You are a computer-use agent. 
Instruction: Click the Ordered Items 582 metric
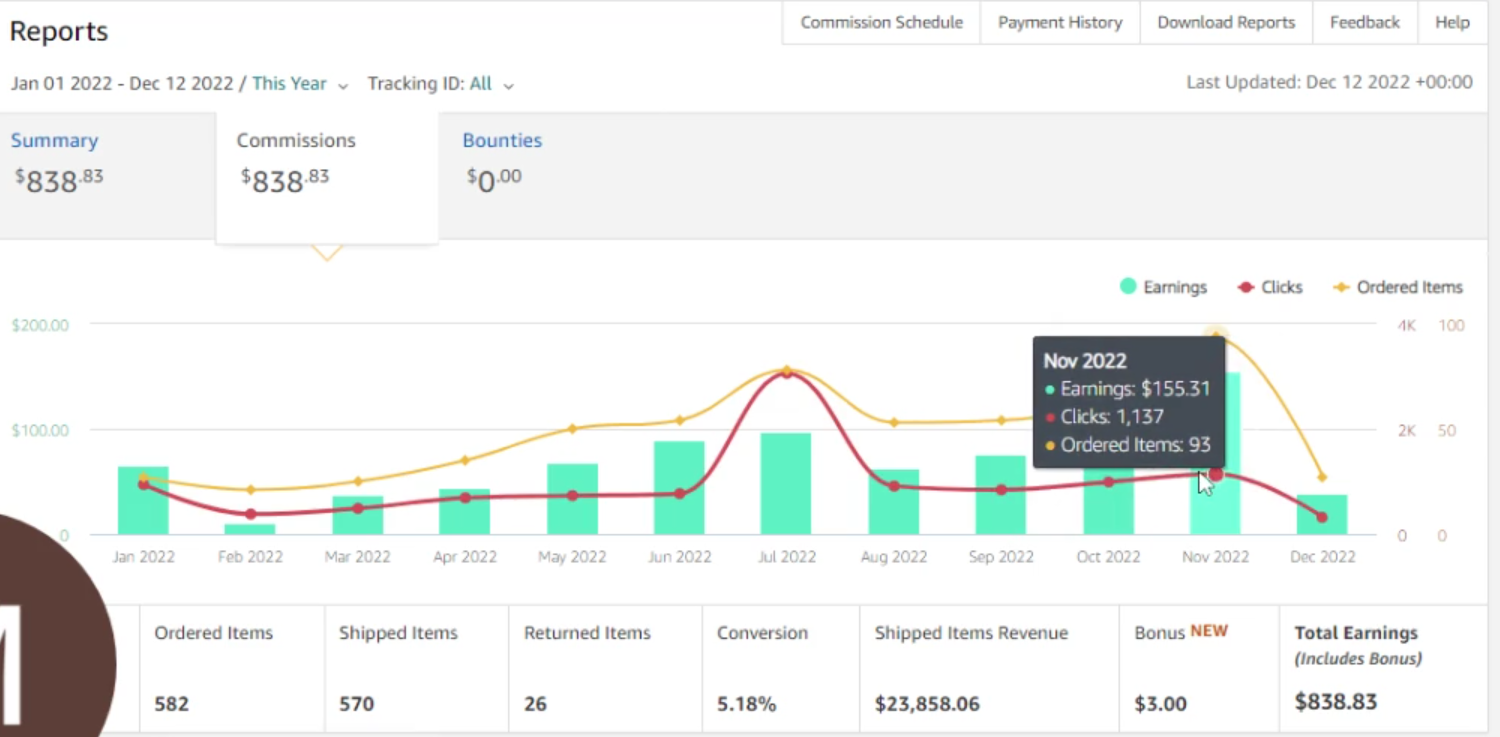point(232,668)
